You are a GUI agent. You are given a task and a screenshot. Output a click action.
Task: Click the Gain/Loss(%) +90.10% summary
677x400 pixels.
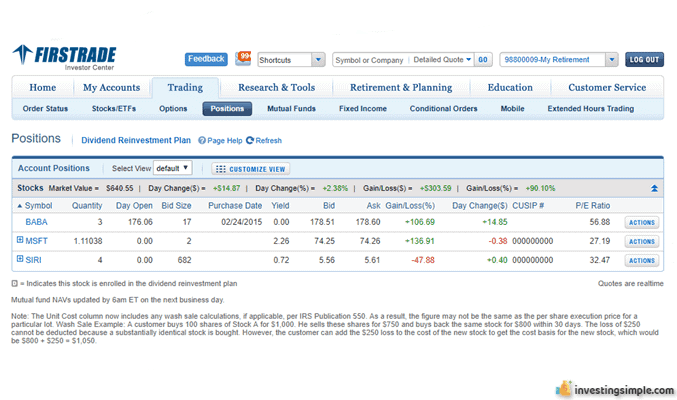point(540,188)
